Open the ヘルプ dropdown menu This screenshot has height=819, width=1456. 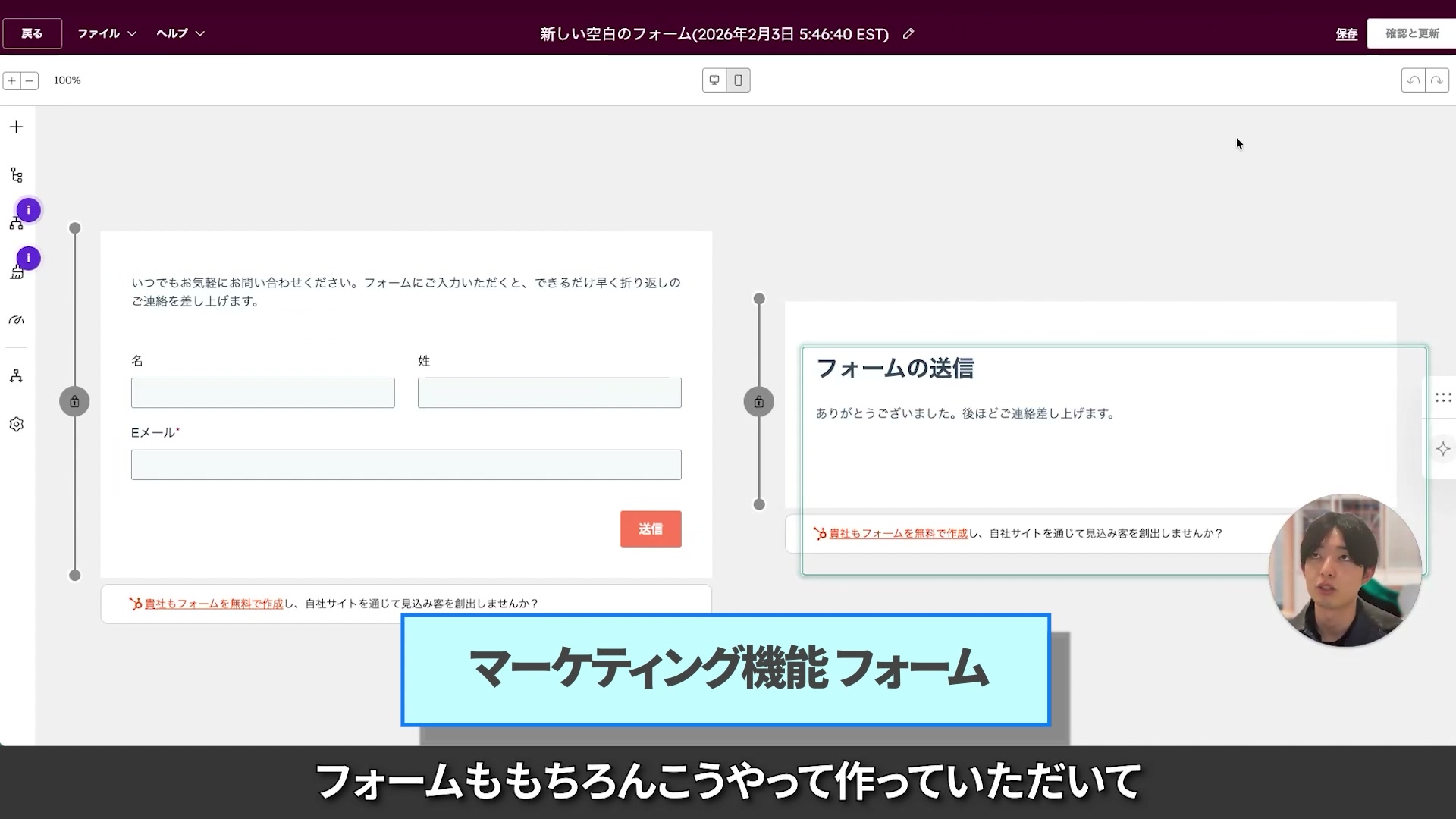tap(180, 33)
